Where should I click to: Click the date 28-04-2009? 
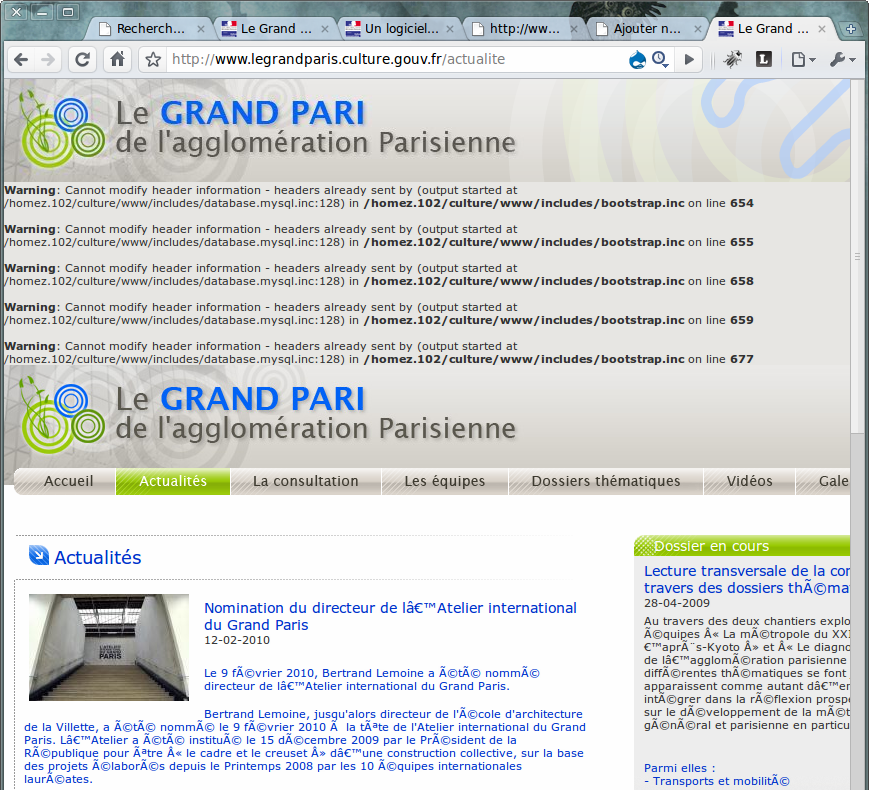[x=677, y=603]
